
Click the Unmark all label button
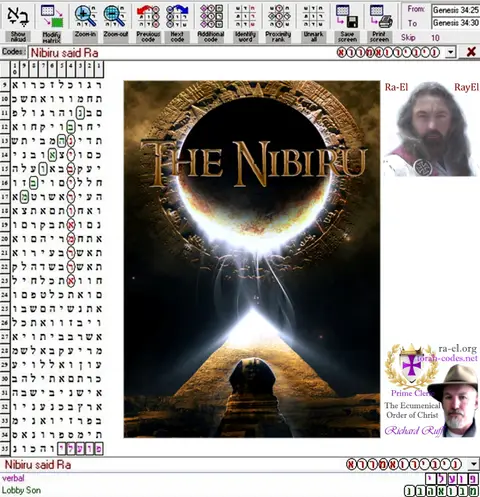tap(313, 37)
